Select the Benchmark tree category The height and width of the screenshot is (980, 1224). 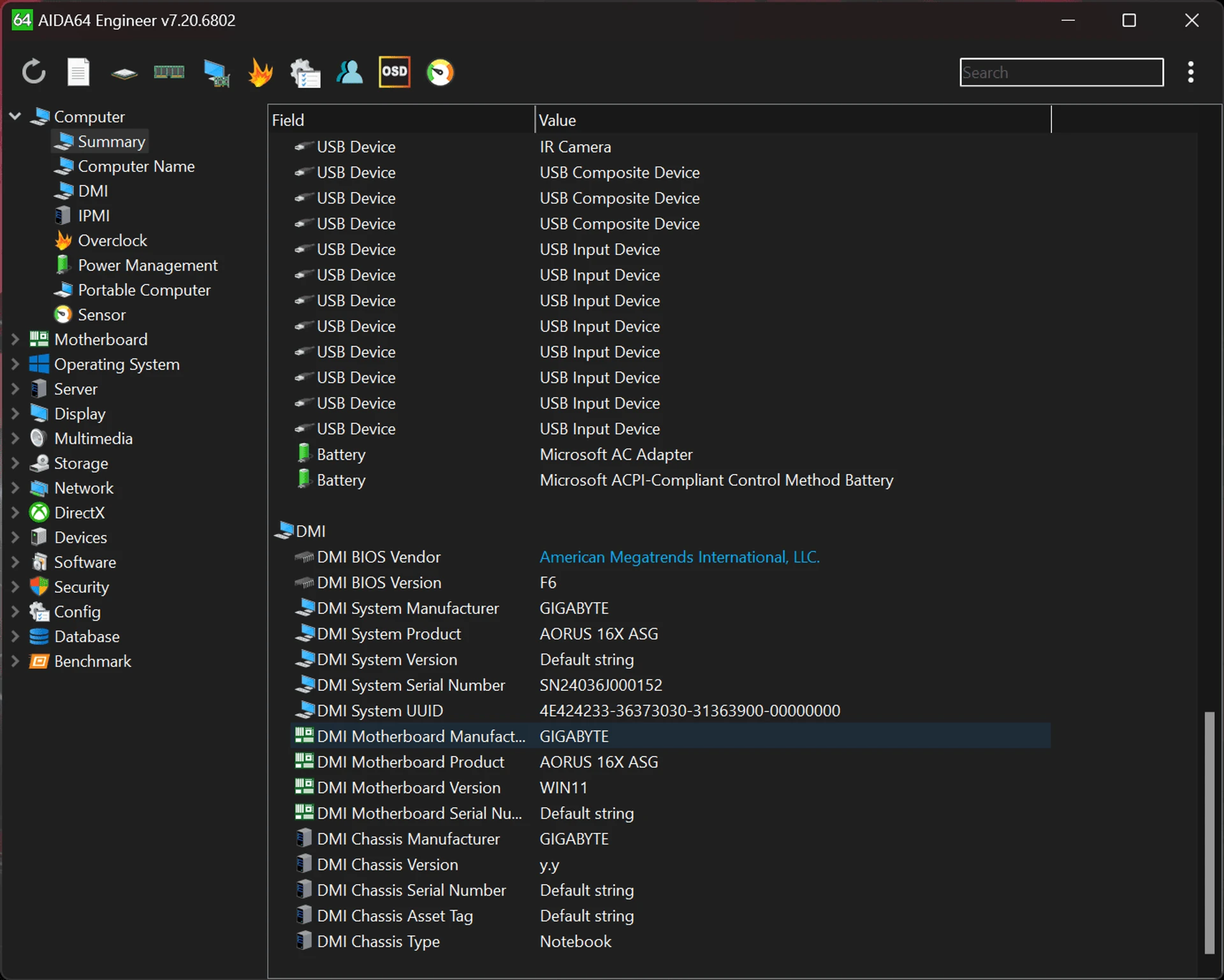click(80, 661)
